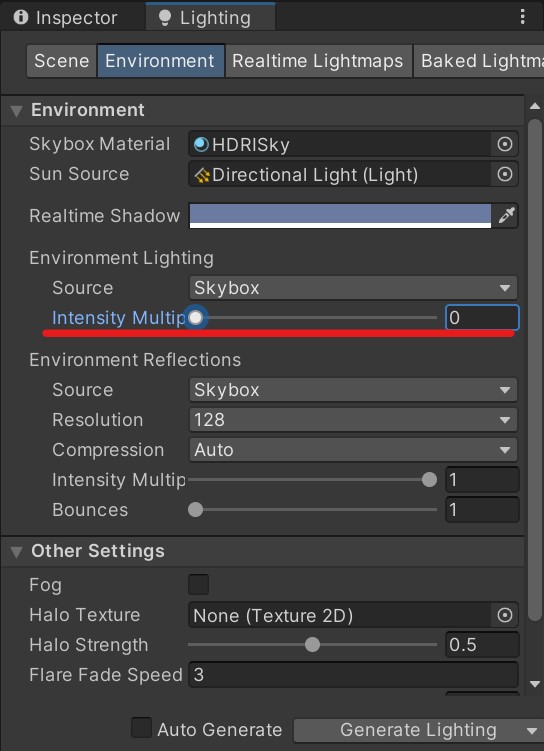Open the Sun Source object picker
Screen dimensions: 544x751
coord(505,174)
